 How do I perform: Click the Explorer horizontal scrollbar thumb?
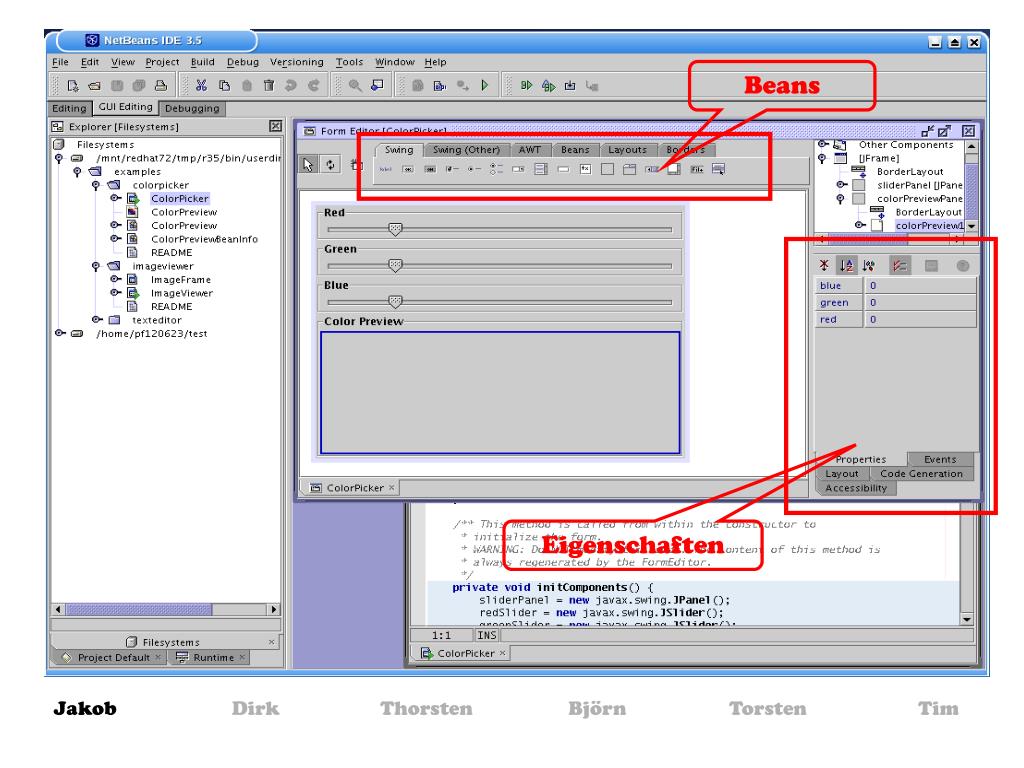click(138, 609)
